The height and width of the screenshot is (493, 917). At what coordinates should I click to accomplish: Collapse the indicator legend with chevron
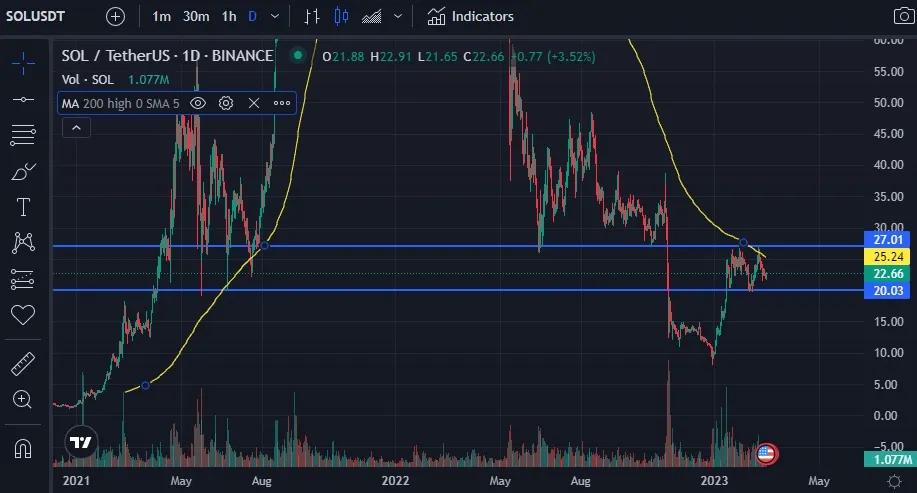[76, 127]
